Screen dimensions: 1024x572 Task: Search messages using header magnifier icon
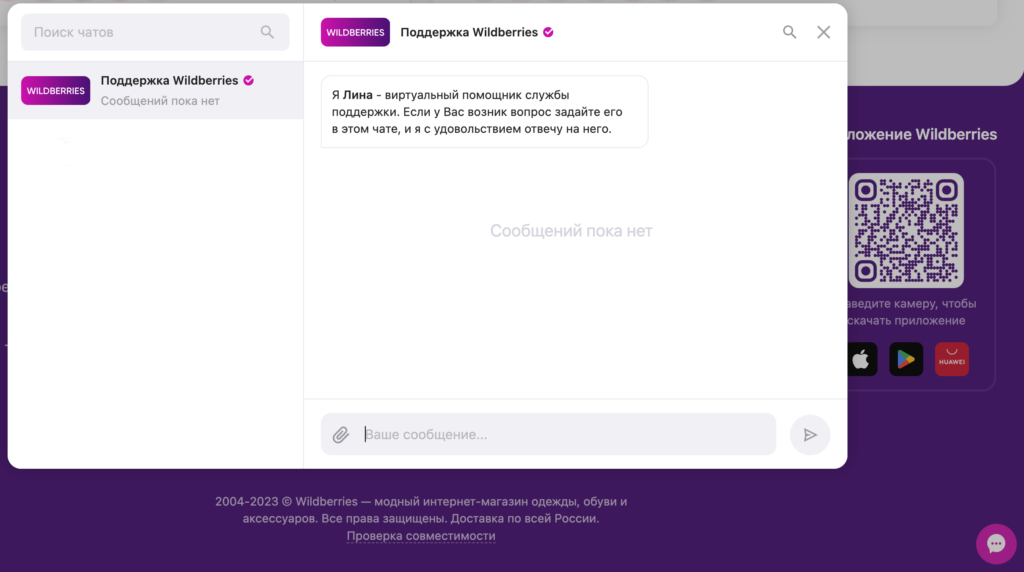click(x=790, y=32)
